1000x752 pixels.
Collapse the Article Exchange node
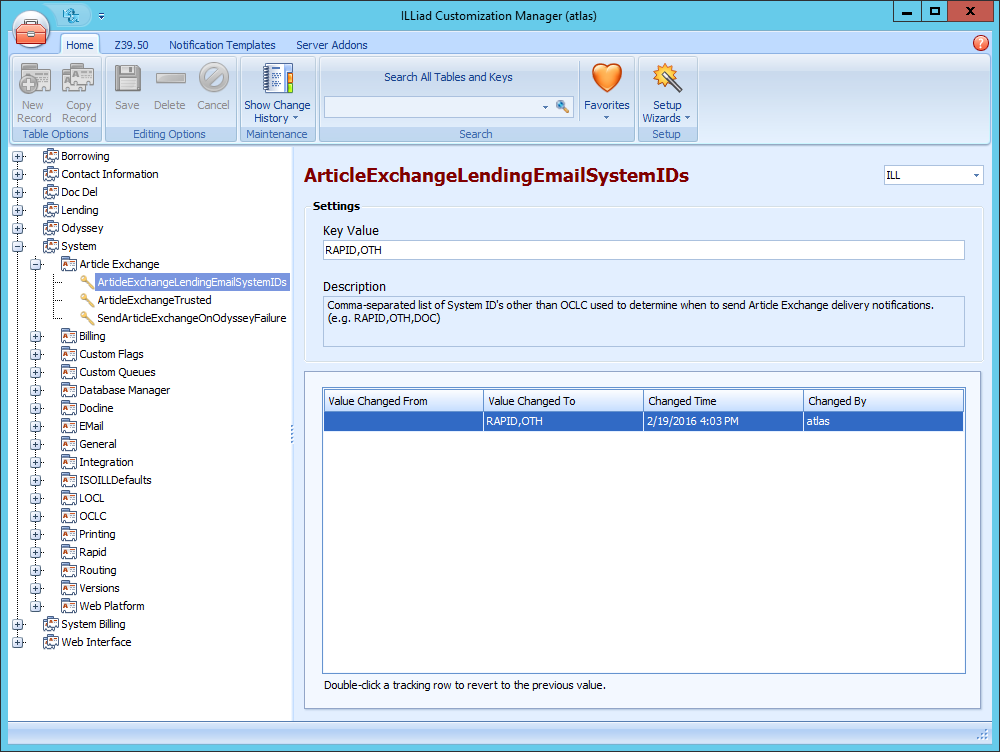click(x=36, y=264)
